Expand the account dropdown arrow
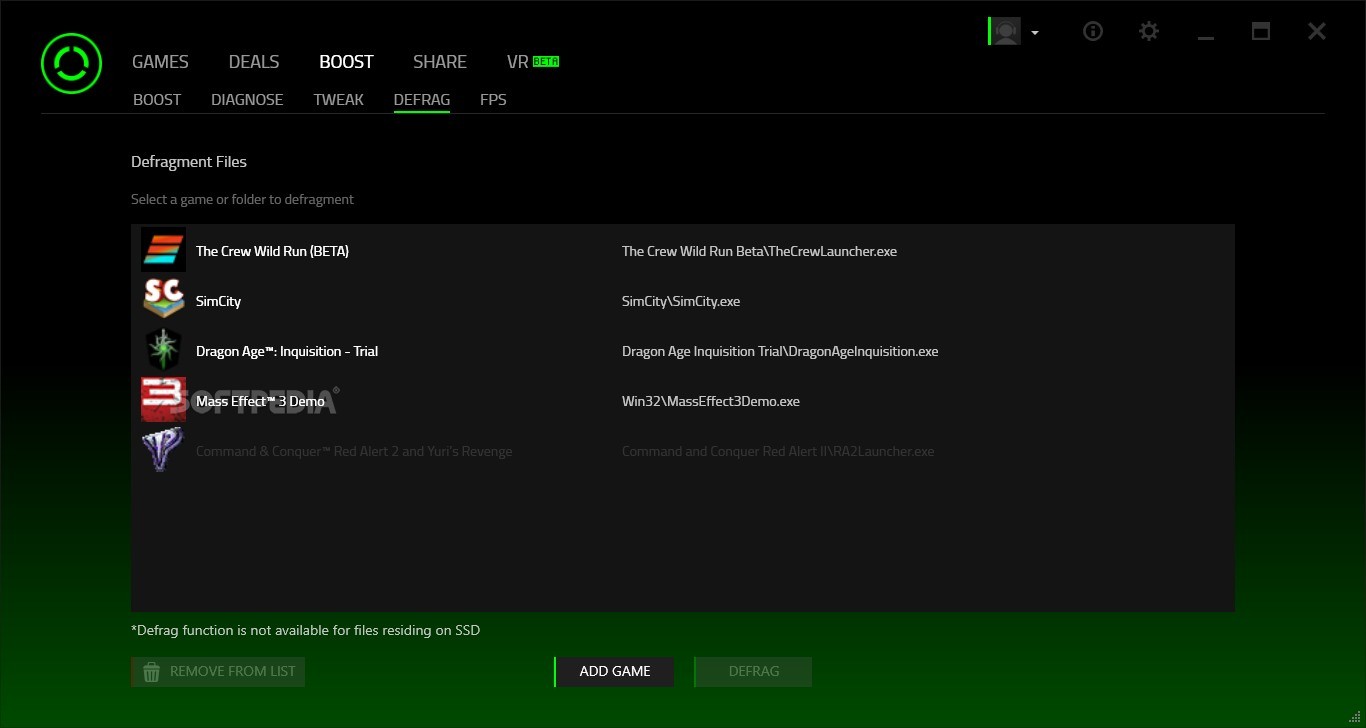Screen dimensions: 1366x728 [x=1035, y=33]
